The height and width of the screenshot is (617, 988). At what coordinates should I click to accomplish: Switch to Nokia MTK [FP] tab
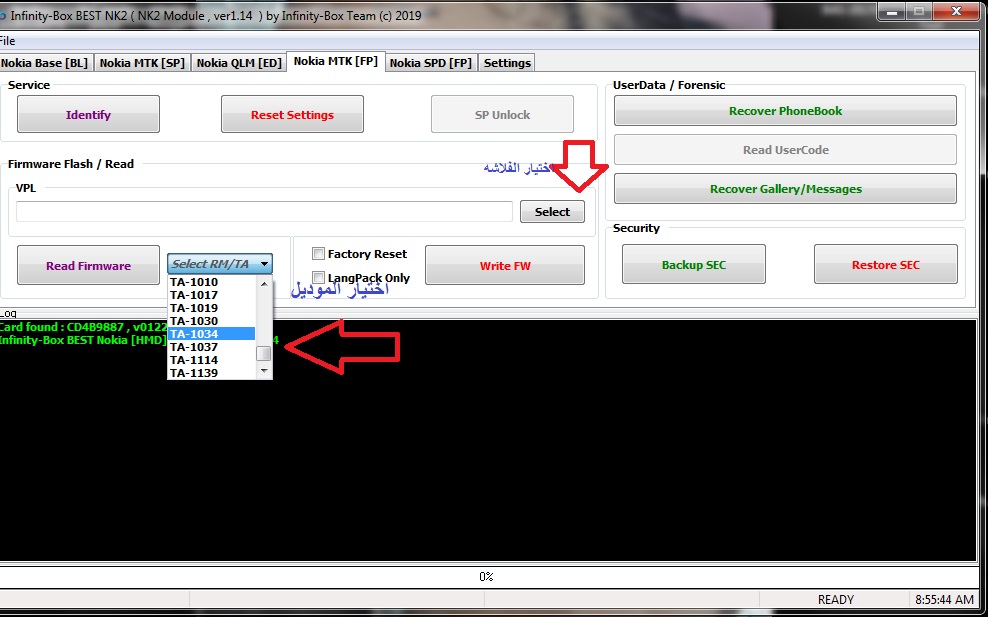point(336,61)
